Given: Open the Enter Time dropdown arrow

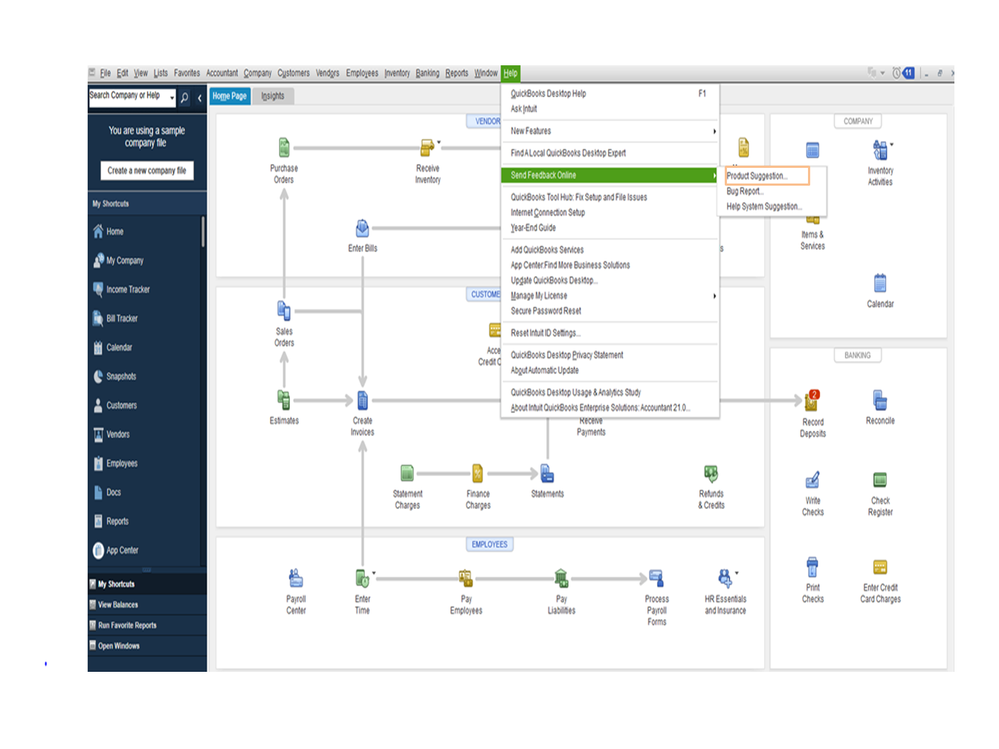Looking at the screenshot, I should 374,573.
